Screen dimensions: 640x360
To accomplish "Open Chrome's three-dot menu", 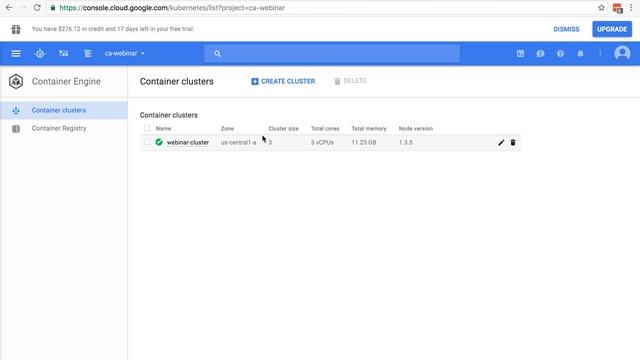I will coord(631,8).
